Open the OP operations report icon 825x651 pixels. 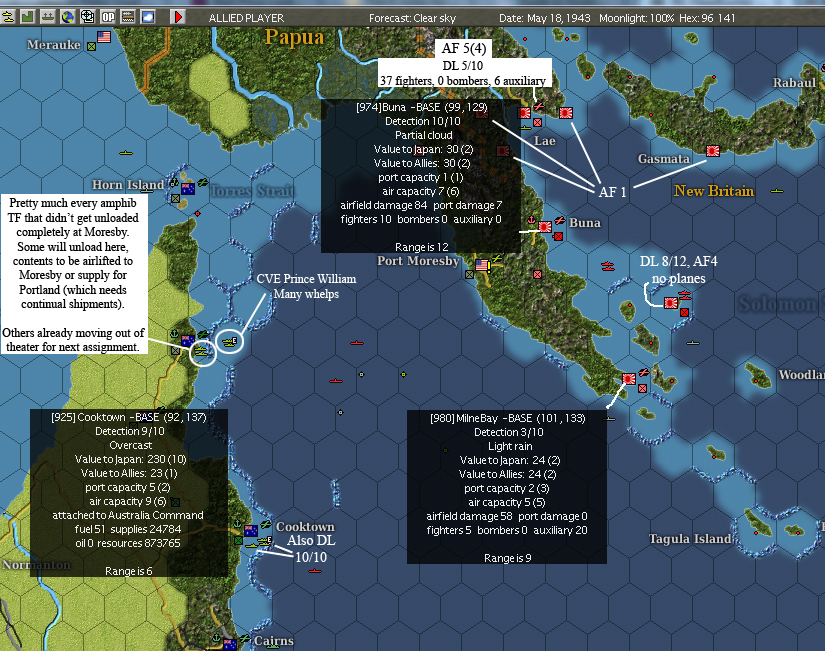click(x=107, y=17)
